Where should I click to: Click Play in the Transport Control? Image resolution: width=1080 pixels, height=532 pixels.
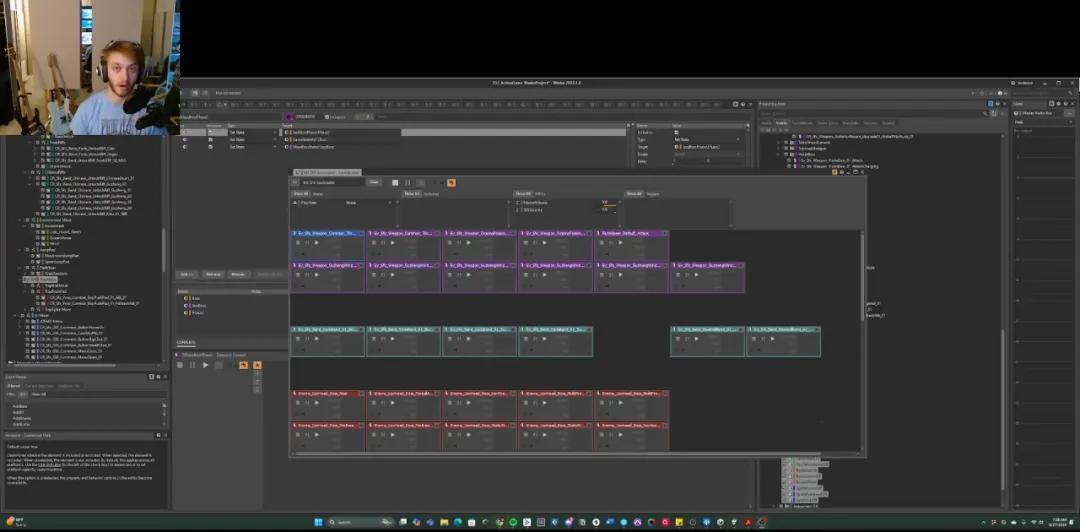[205, 365]
